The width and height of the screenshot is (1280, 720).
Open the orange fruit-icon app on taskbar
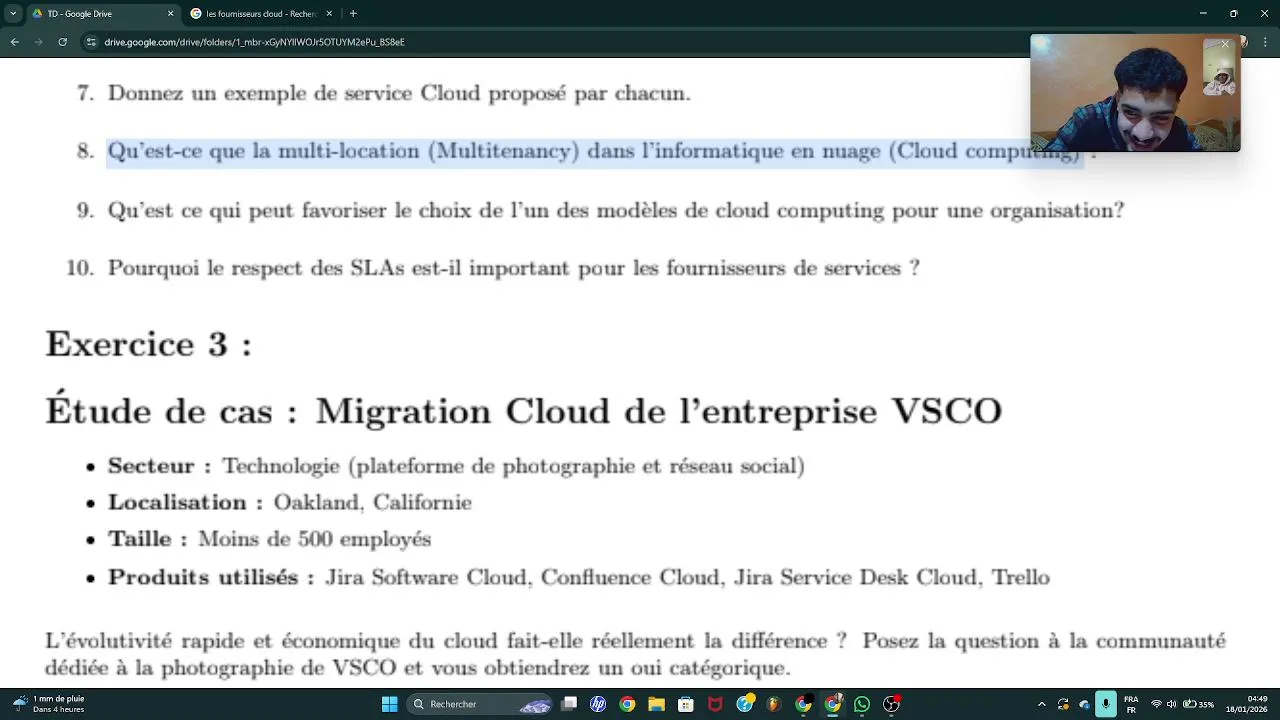(x=774, y=704)
